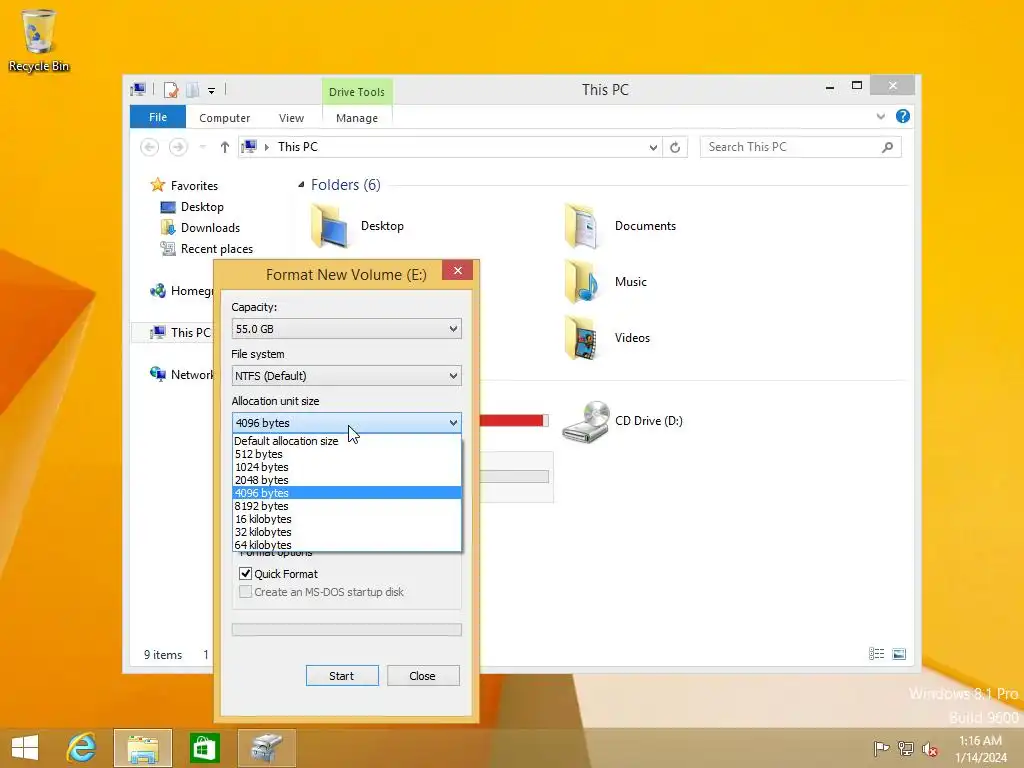Expand the ribbon with the chevron
This screenshot has width=1024, height=768.
click(880, 116)
